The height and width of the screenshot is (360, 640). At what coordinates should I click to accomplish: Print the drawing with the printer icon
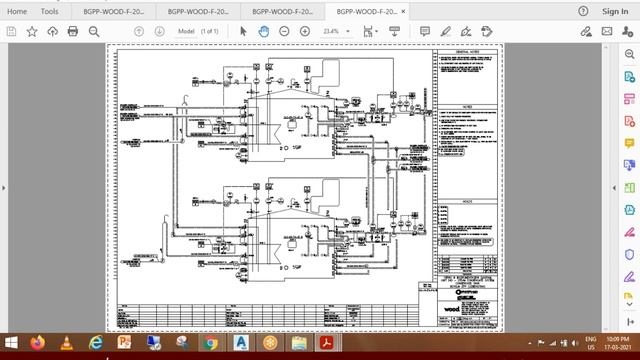click(73, 31)
